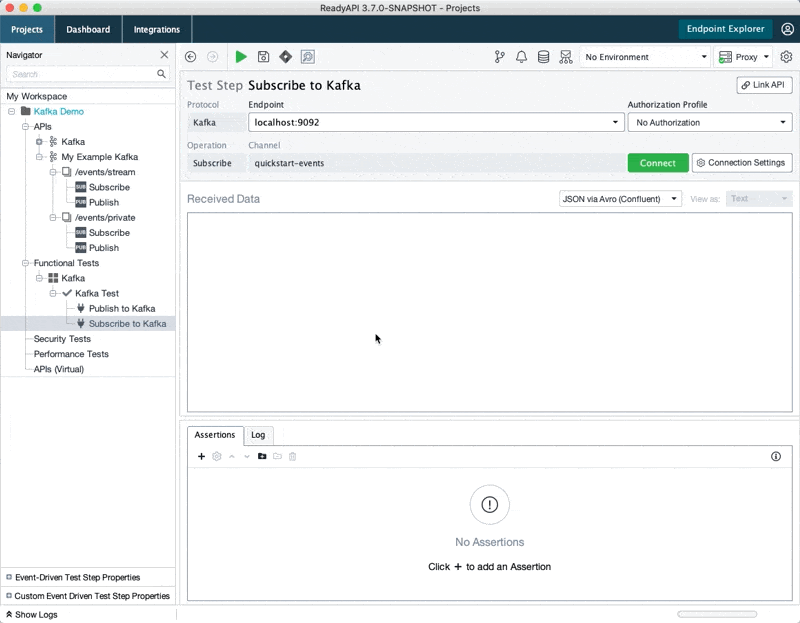The width and height of the screenshot is (800, 623).
Task: Switch to the Dashboard tab
Action: pyautogui.click(x=88, y=29)
